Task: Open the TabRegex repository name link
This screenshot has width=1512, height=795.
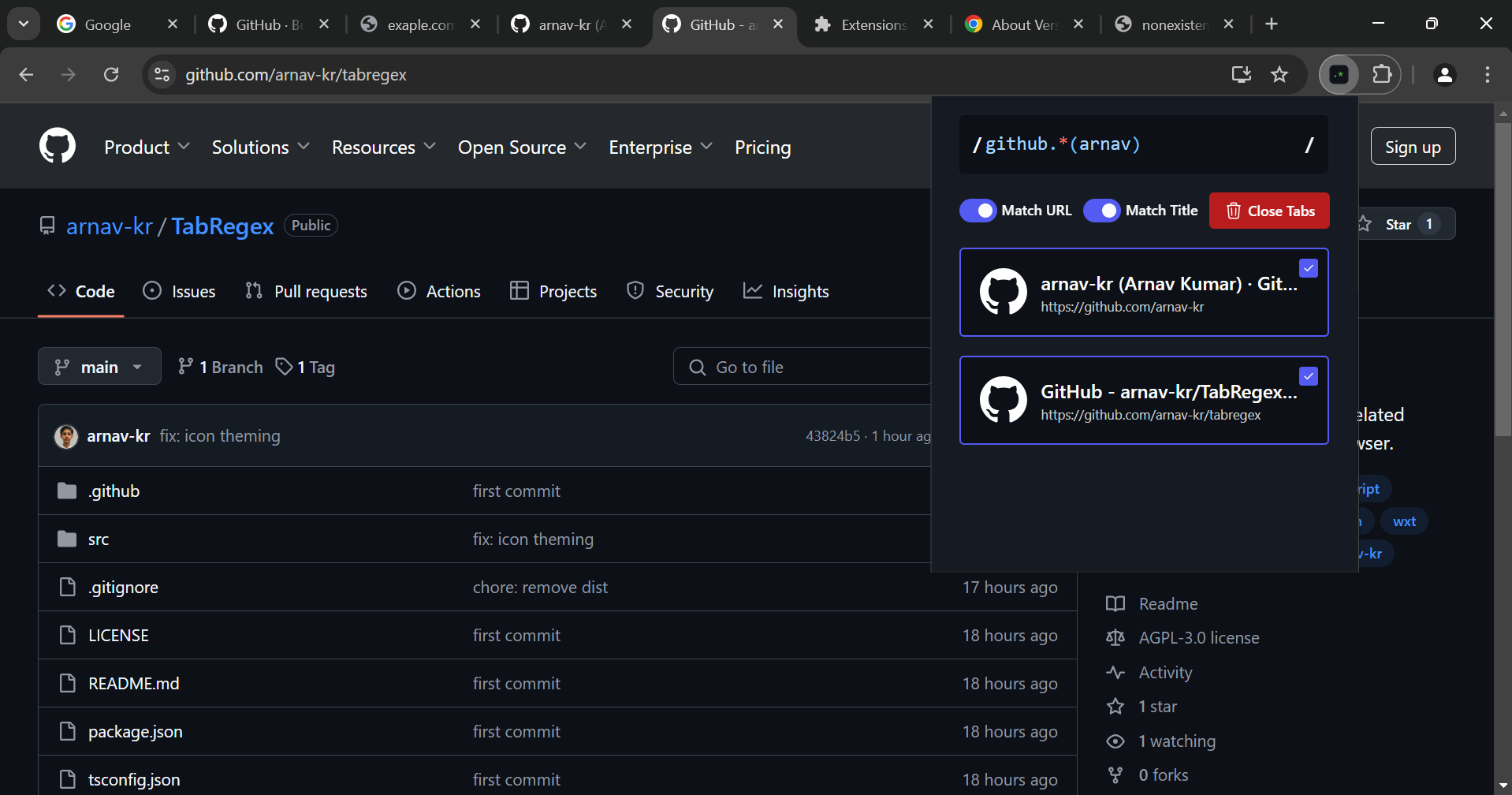Action: click(222, 226)
